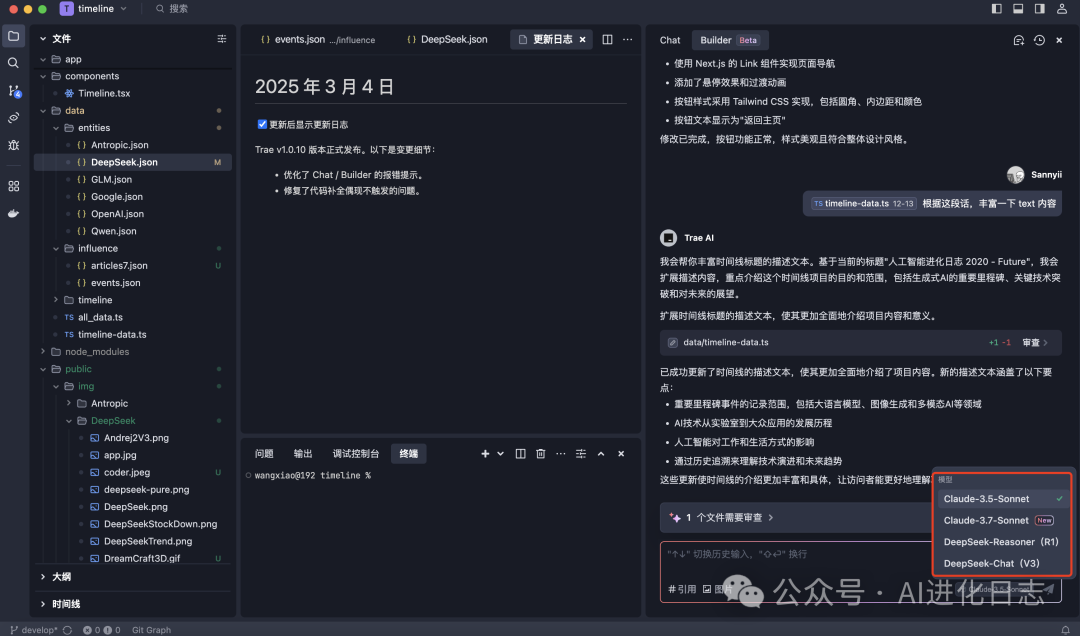Open the 问题 panel tab
This screenshot has width=1080, height=636.
point(264,453)
